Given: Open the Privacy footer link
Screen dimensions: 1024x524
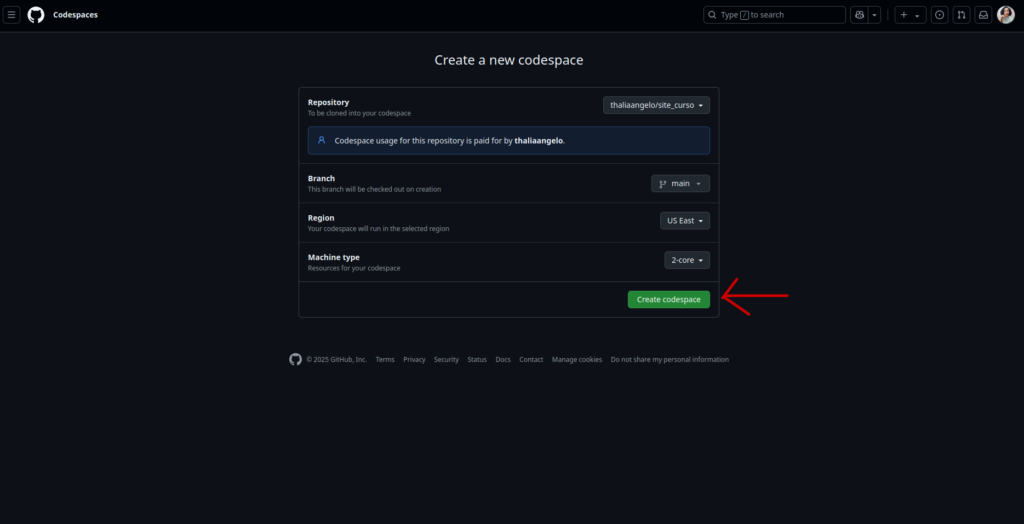Looking at the screenshot, I should [x=414, y=360].
